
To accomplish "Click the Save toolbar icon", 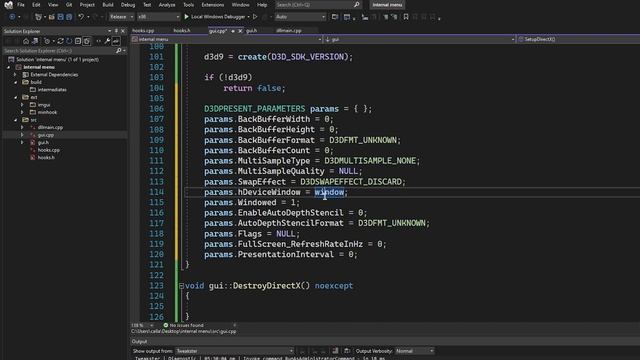I will pyautogui.click(x=60, y=17).
